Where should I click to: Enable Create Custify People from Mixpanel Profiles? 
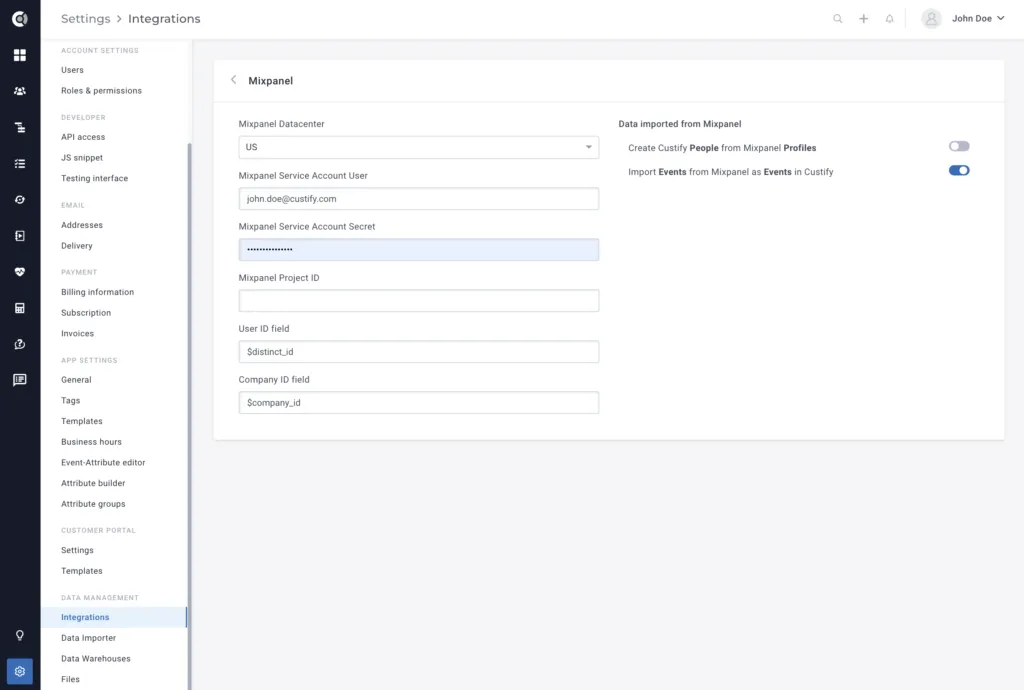[x=959, y=146]
